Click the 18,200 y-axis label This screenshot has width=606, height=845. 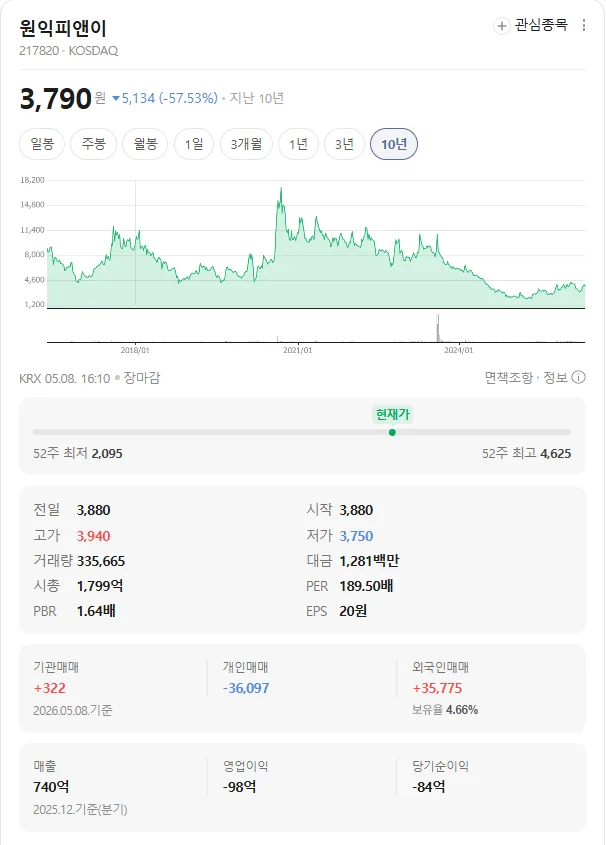pyautogui.click(x=32, y=180)
